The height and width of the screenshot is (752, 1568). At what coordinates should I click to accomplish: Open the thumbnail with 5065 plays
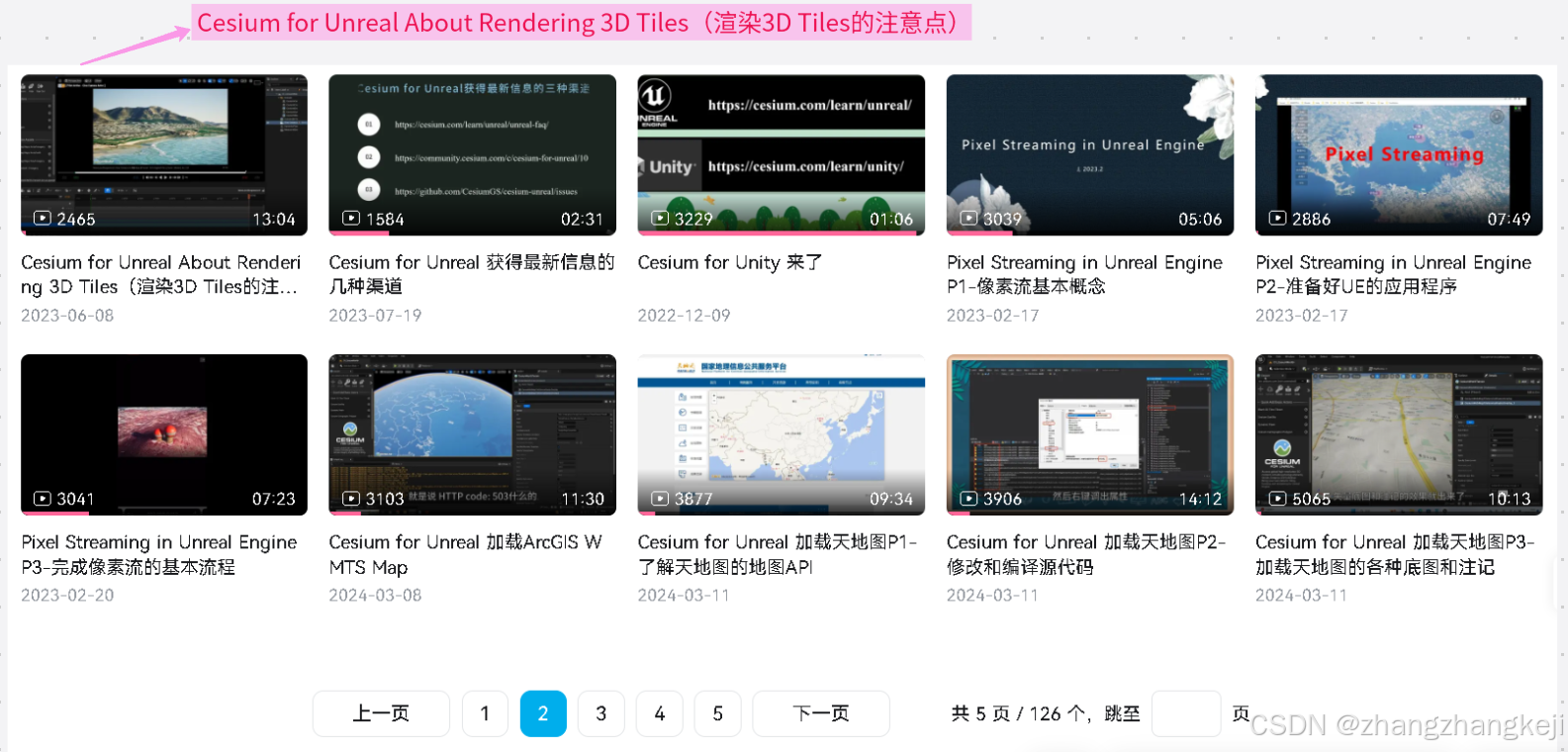[x=1399, y=434]
